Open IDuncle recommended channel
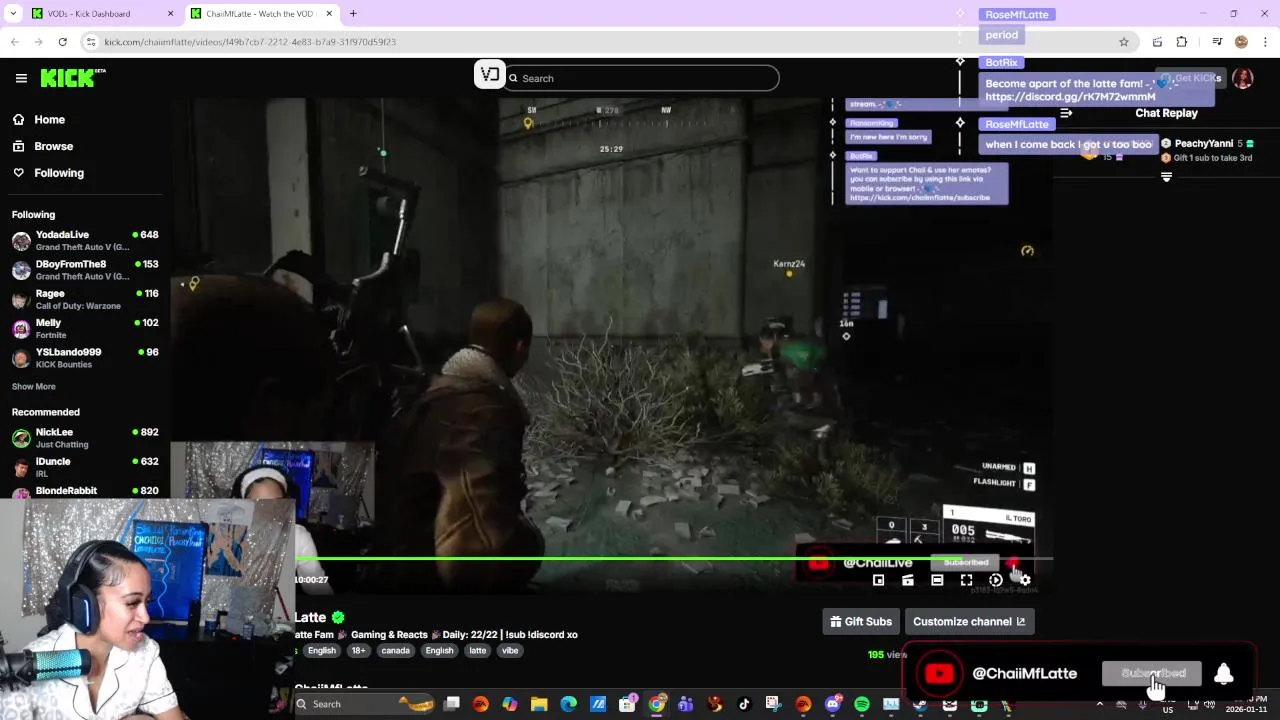 [x=85, y=467]
